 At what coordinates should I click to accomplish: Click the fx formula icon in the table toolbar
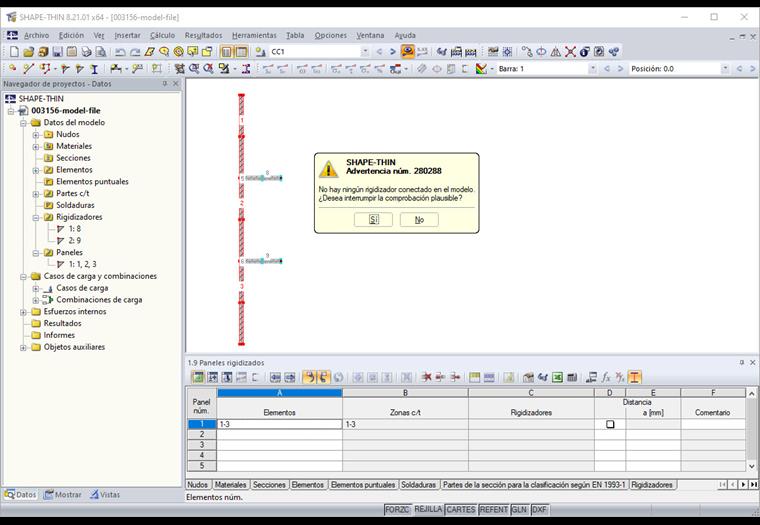(x=606, y=377)
